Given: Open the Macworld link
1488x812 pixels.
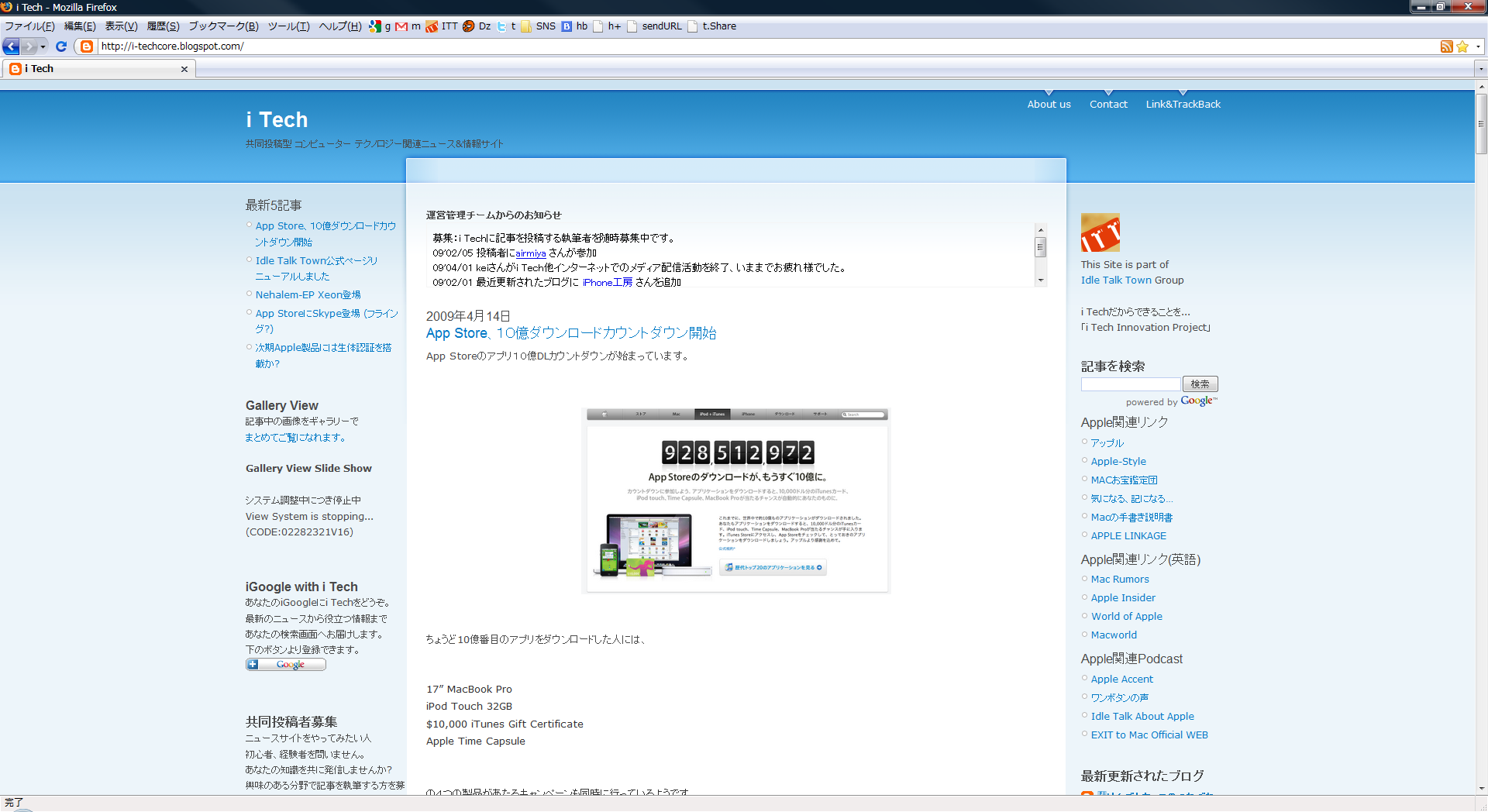Looking at the screenshot, I should coord(1114,635).
